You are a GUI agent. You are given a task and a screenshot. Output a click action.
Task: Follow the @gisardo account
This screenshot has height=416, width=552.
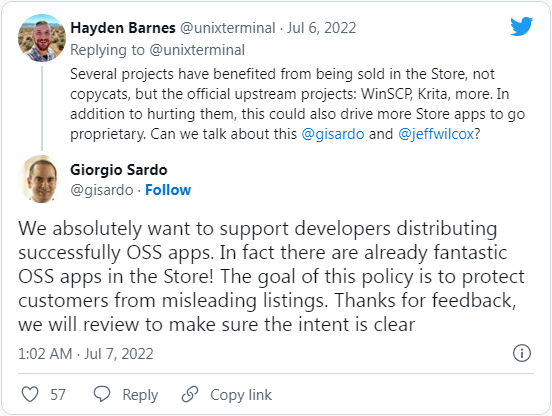(168, 190)
